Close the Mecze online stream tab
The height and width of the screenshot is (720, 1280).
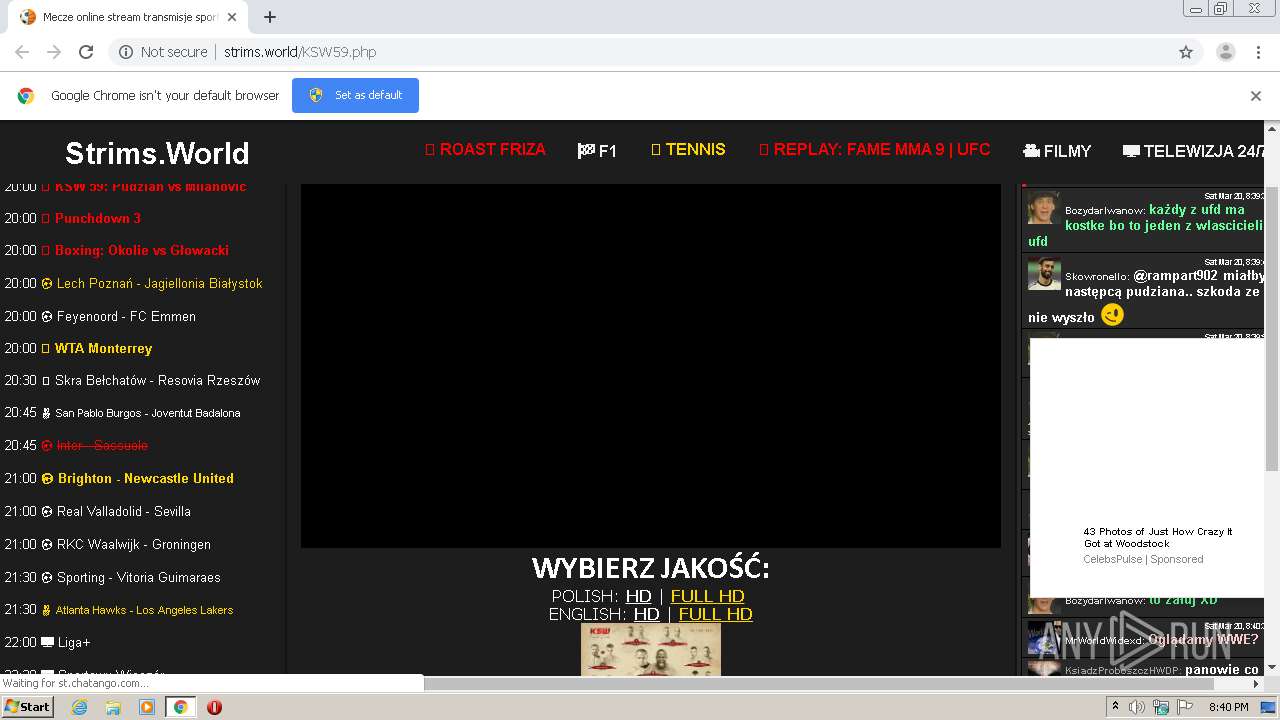232,17
